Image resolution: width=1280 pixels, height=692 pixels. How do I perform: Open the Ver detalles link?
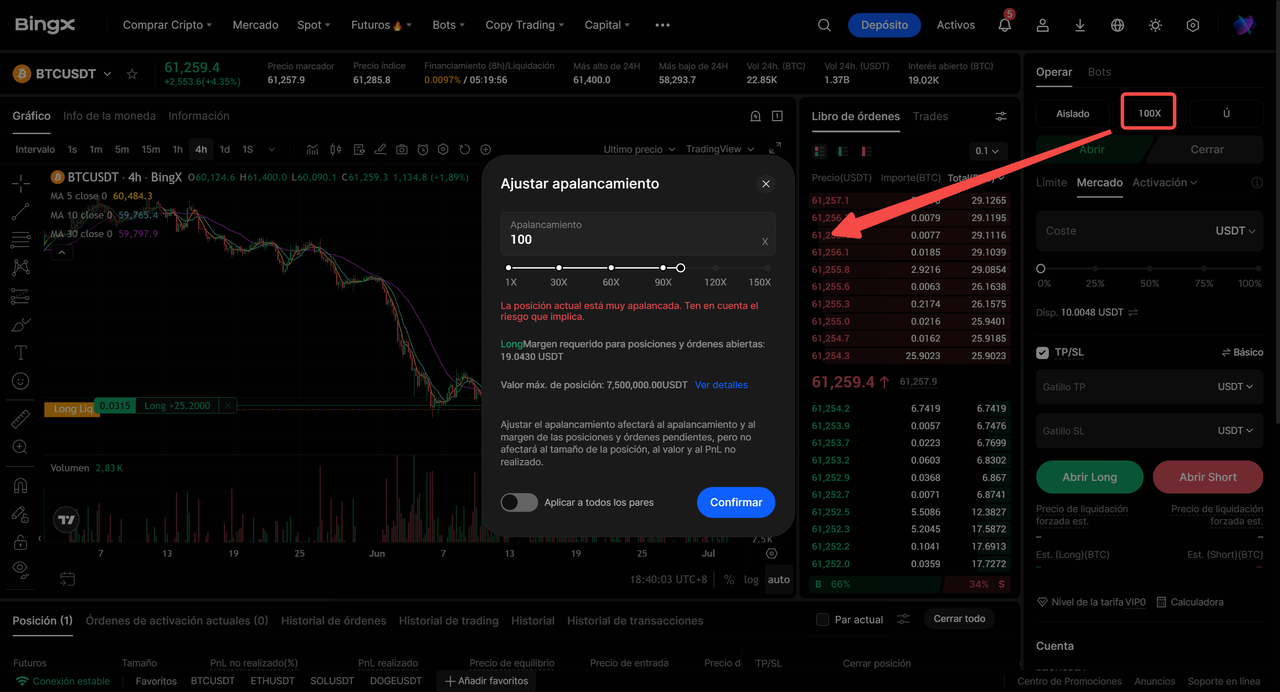click(721, 385)
